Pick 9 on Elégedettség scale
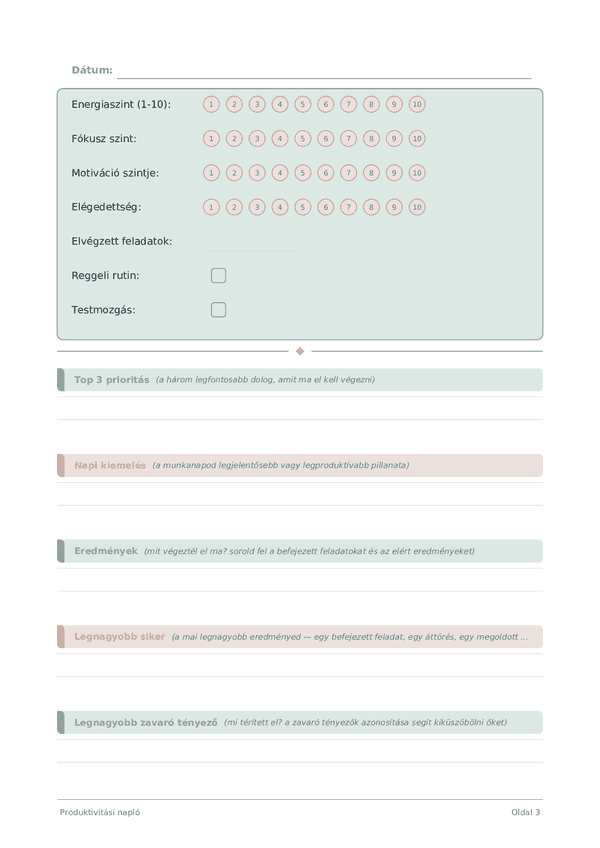600x848 pixels. pos(394,207)
